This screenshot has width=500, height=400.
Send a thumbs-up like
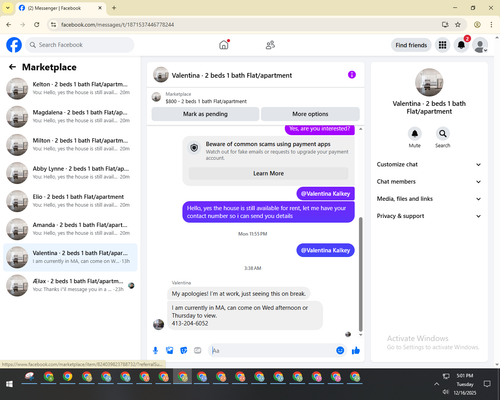(356, 350)
